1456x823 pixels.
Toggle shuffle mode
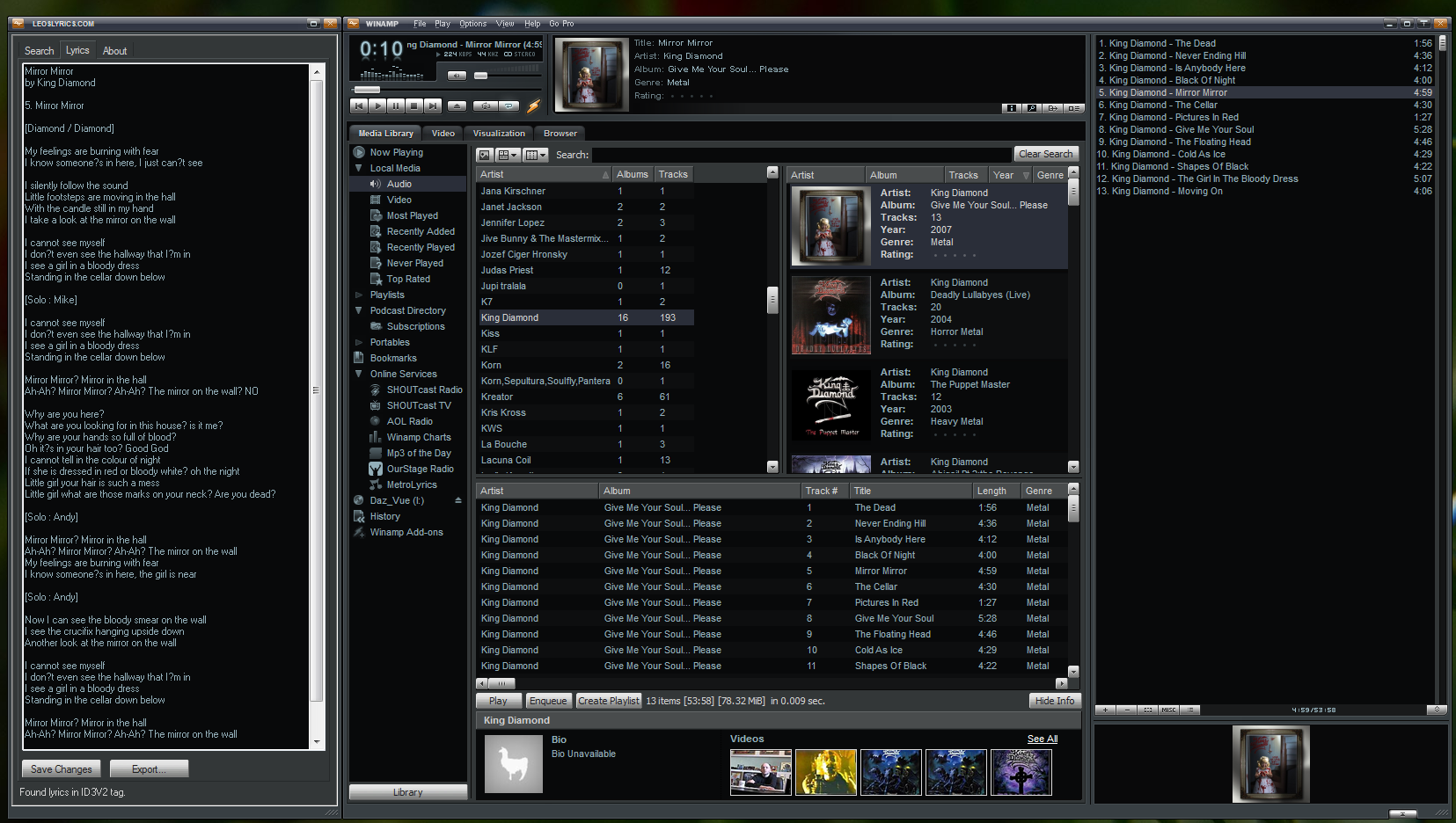486,106
